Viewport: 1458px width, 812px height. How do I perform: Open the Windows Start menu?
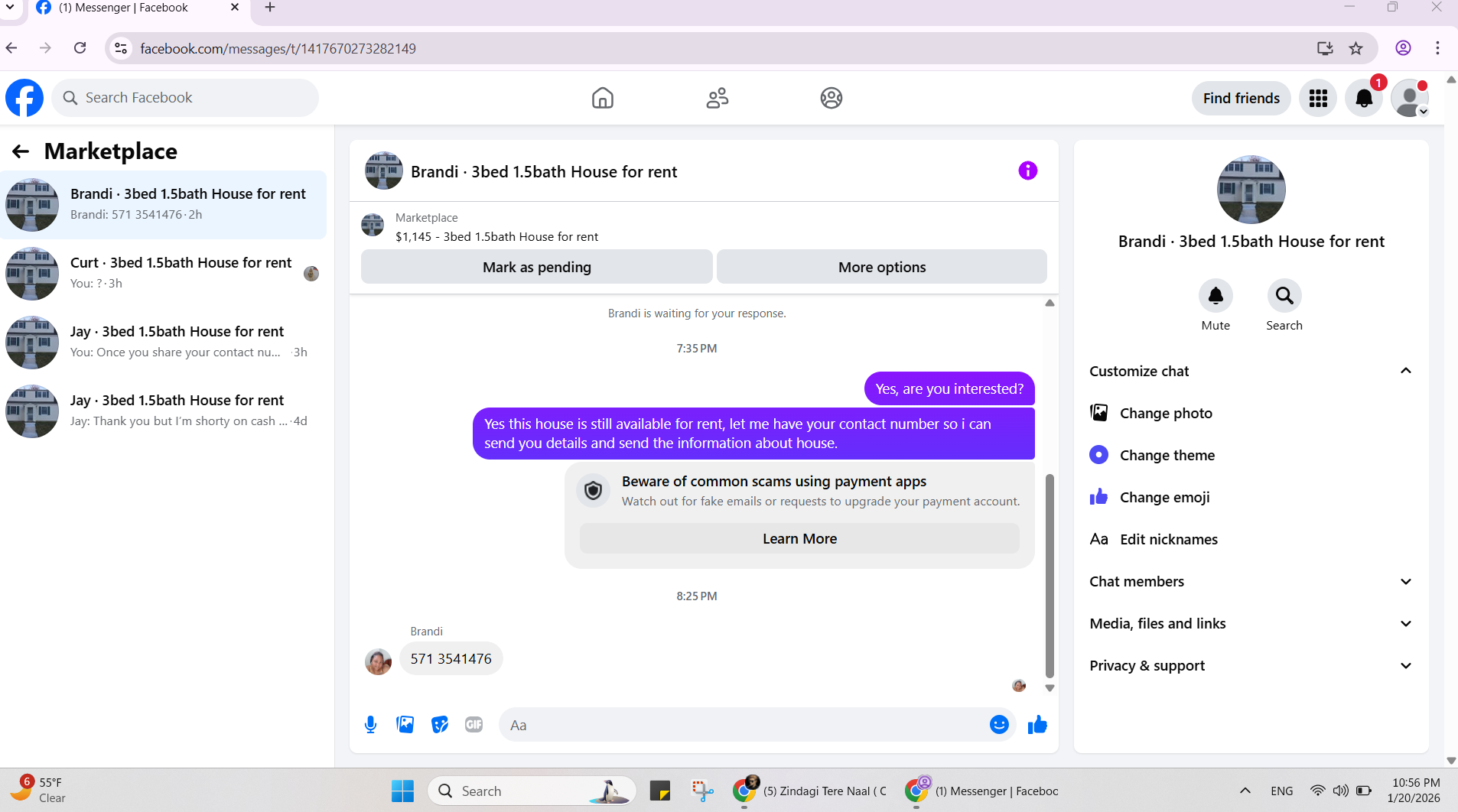[402, 791]
